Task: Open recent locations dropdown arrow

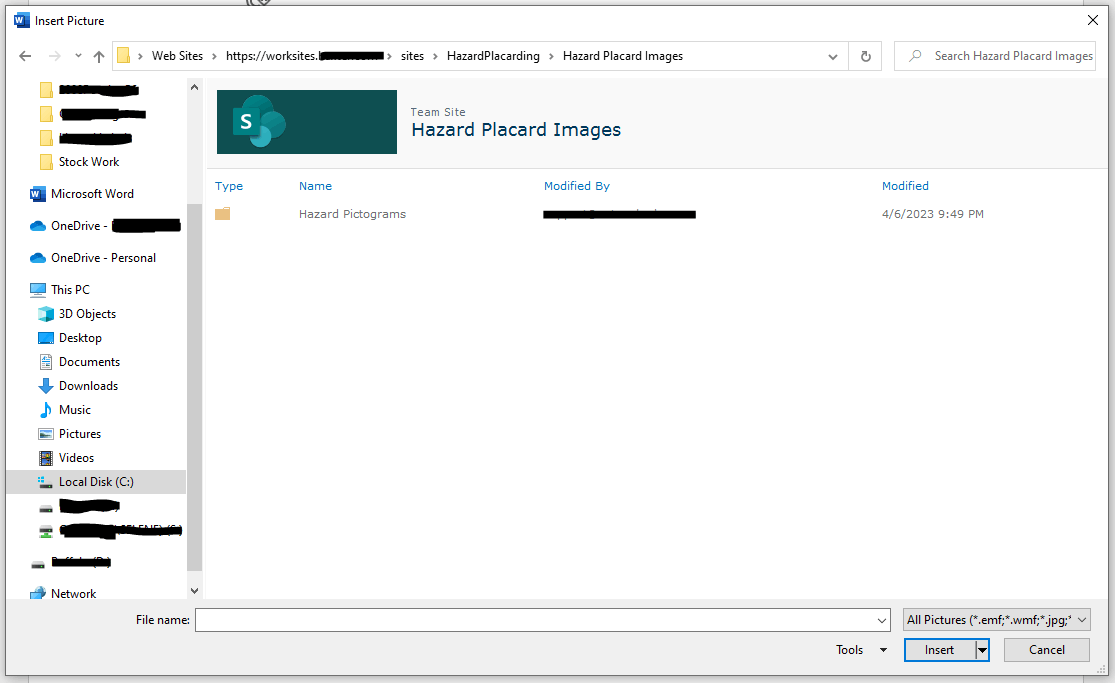Action: [78, 56]
